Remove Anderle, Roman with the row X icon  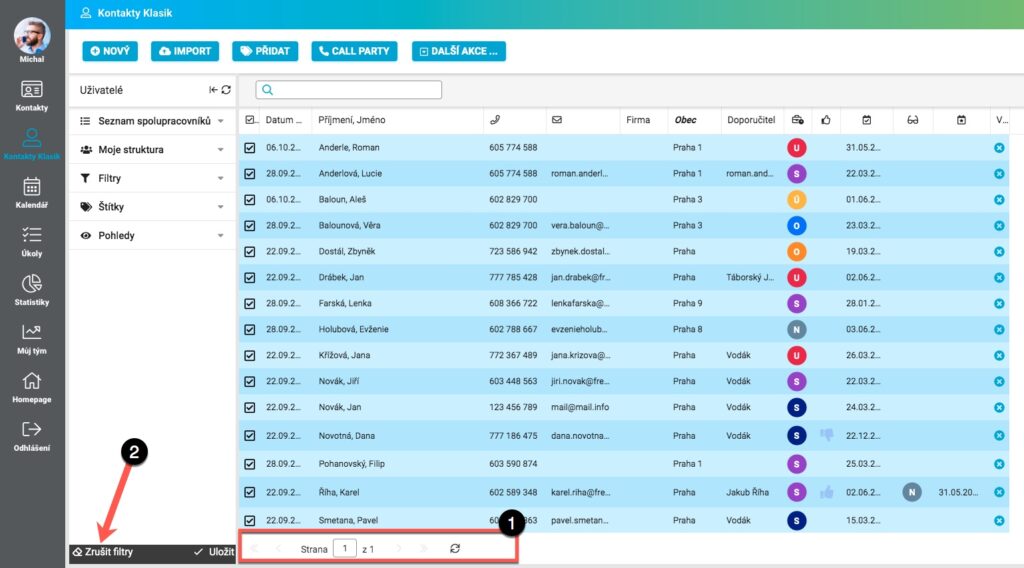tap(999, 148)
